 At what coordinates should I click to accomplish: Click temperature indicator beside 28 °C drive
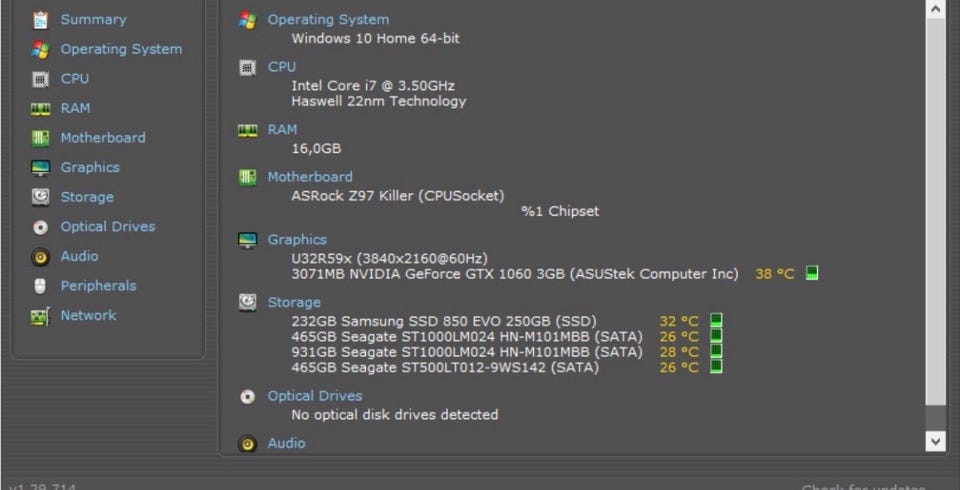tap(716, 351)
